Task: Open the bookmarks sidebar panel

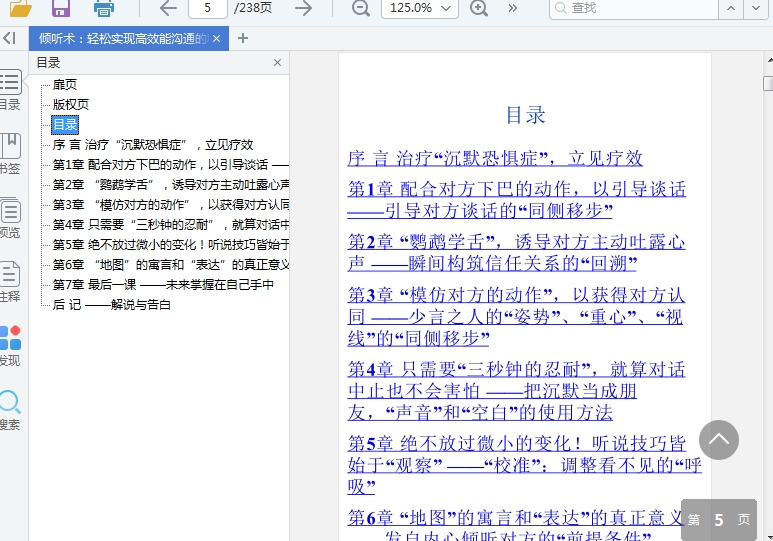Action: click(9, 153)
